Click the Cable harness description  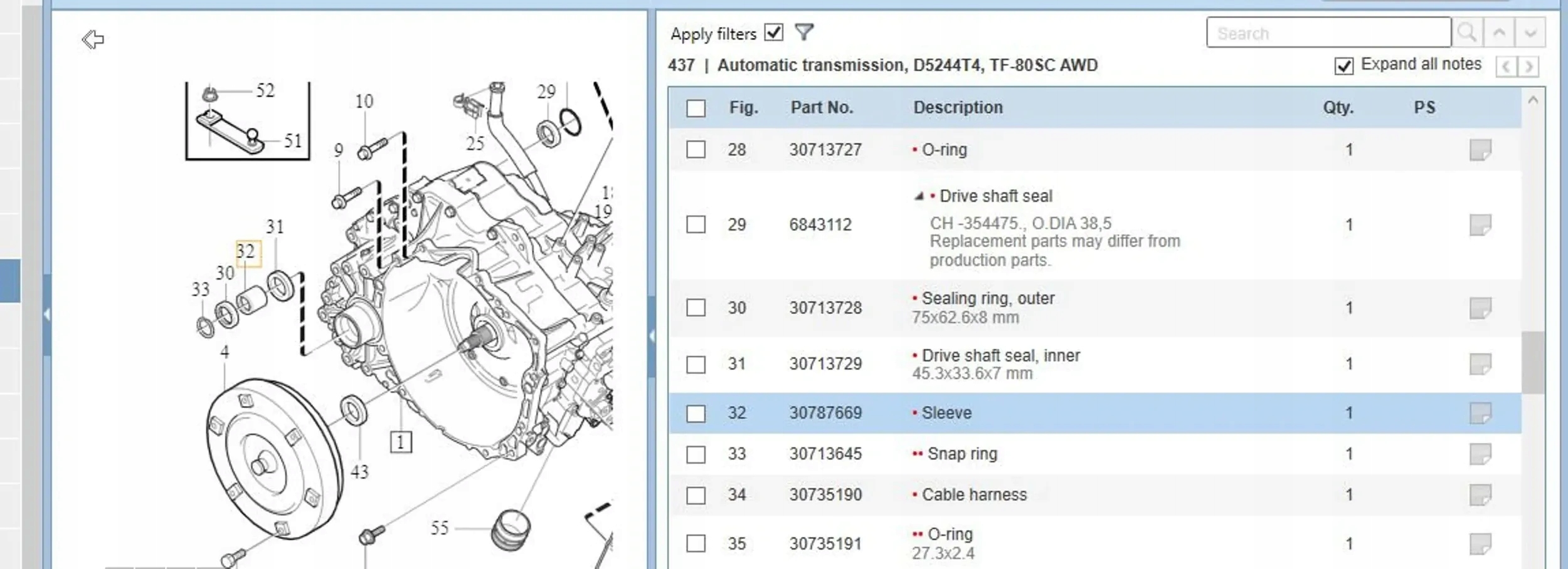coord(974,495)
